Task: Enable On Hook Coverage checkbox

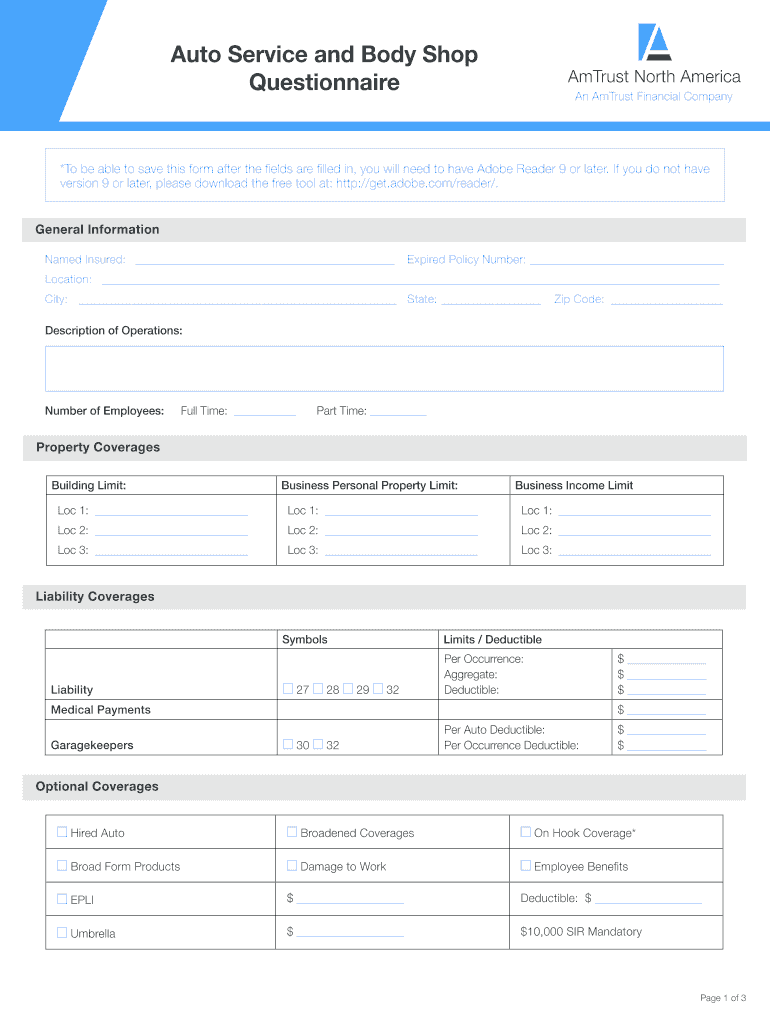Action: pyautogui.click(x=526, y=832)
